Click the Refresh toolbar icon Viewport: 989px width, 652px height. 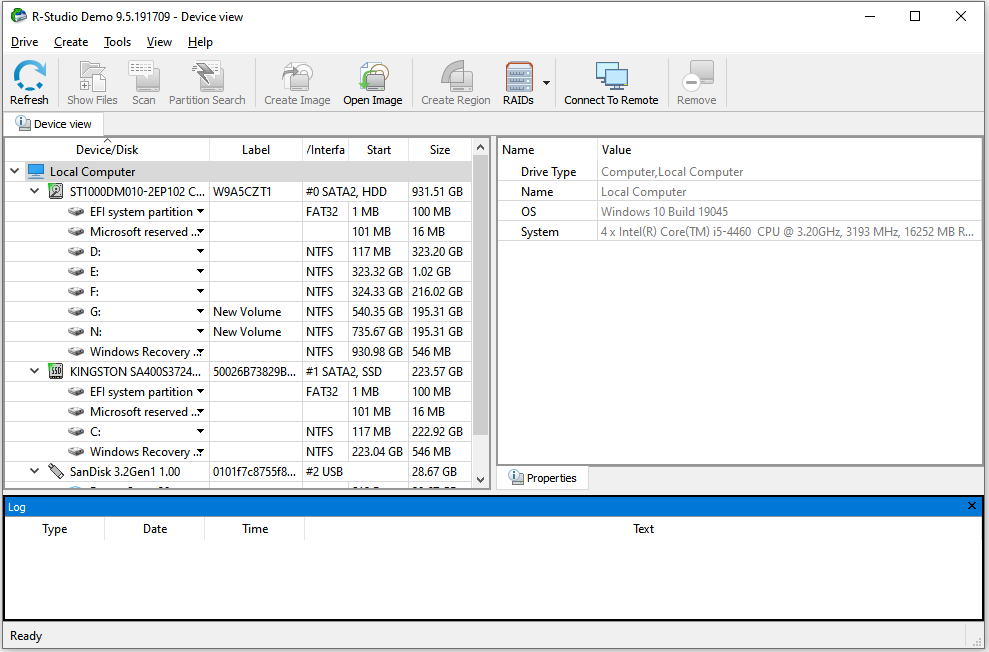29,82
